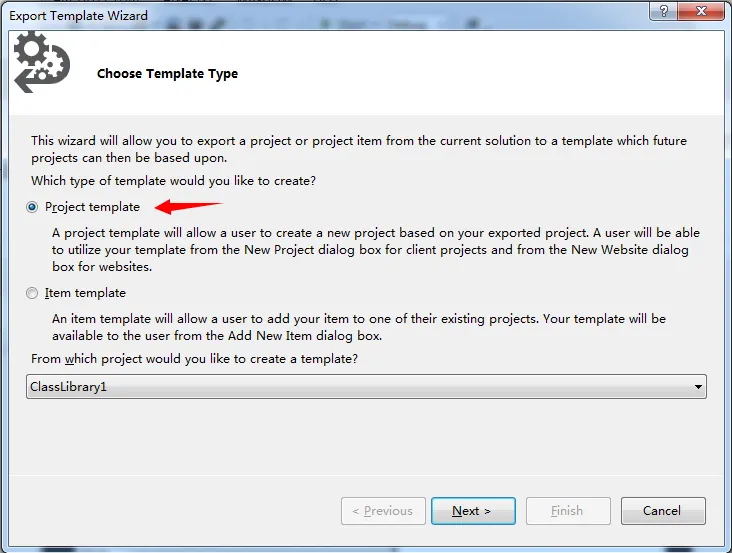732x553 pixels.
Task: Click the Finish button
Action: pyautogui.click(x=567, y=511)
